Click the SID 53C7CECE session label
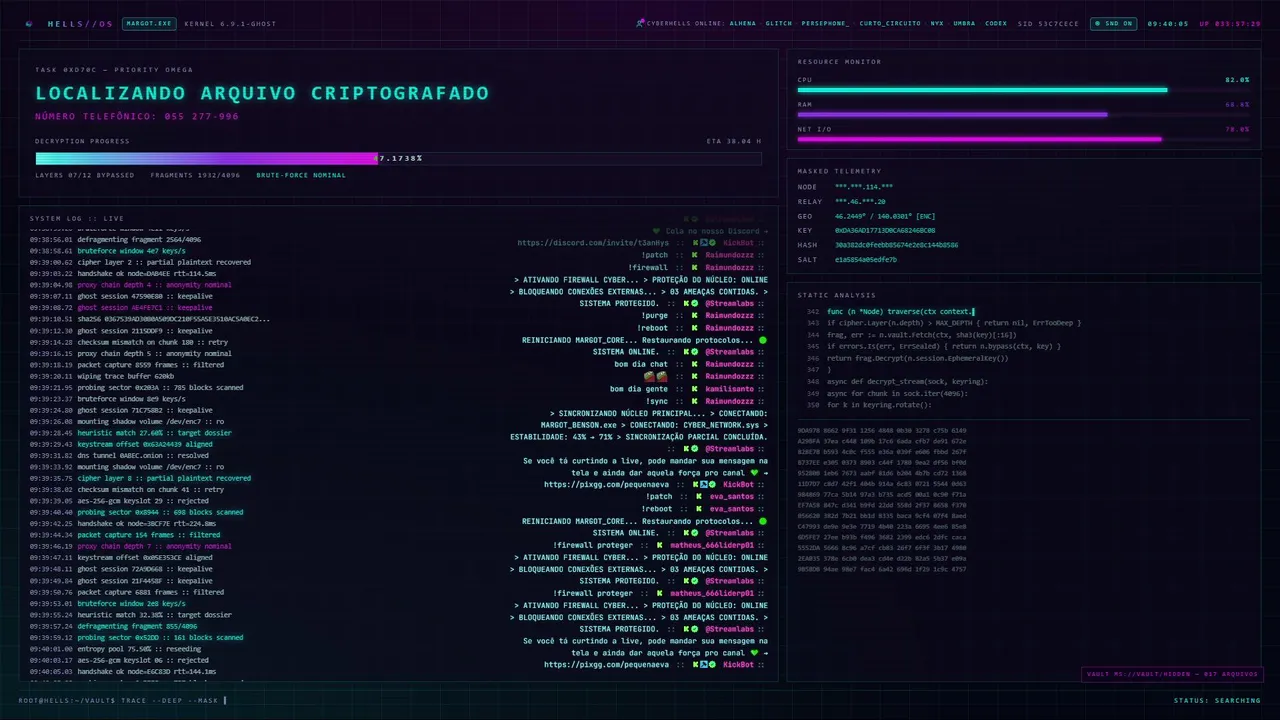The image size is (1280, 720). point(1049,23)
